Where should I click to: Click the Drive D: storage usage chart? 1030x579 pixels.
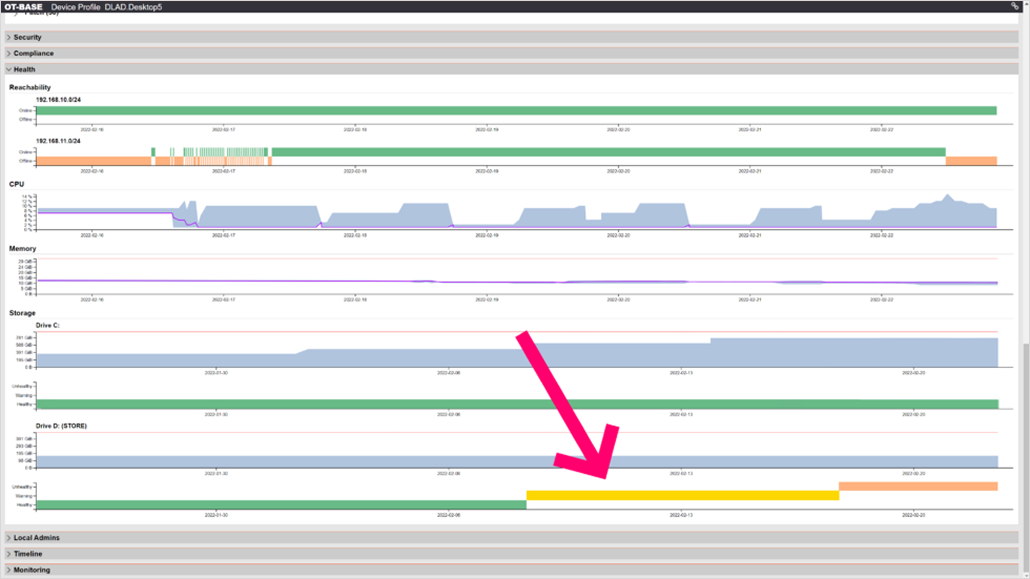(x=516, y=461)
